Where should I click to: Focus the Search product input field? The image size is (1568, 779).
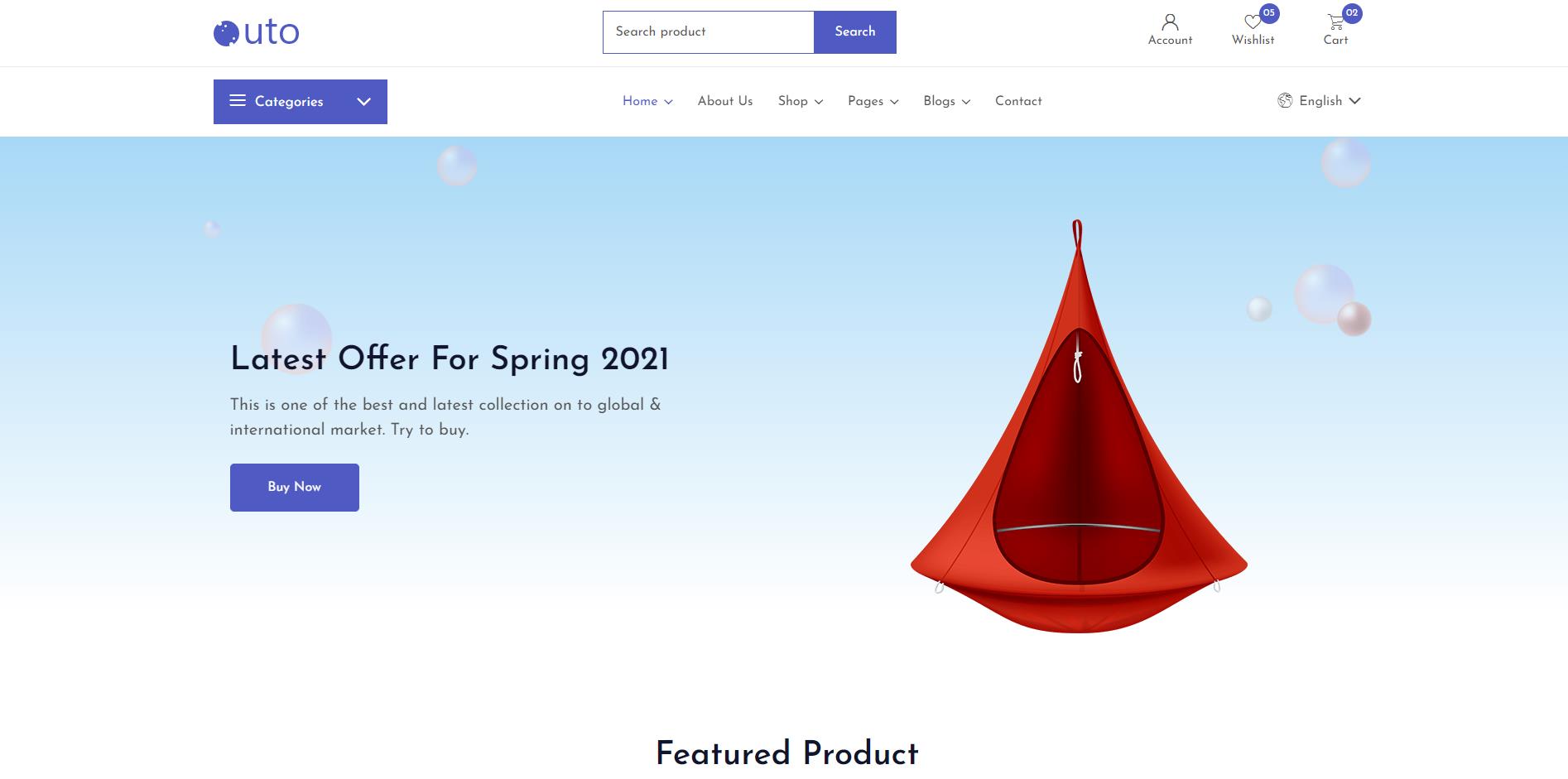coord(709,32)
